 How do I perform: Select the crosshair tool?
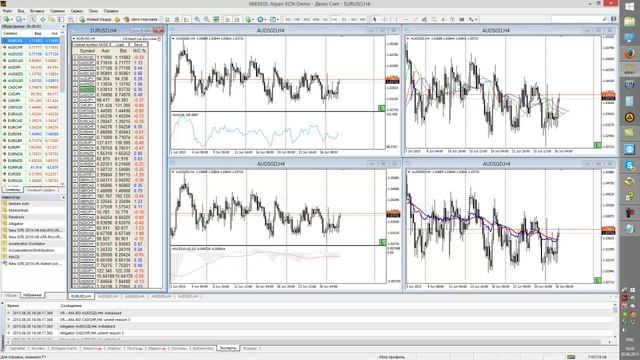tap(384, 19)
